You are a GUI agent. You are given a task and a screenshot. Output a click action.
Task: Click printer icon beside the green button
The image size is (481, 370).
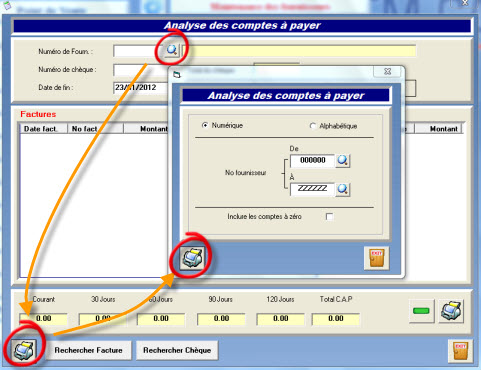[x=451, y=311]
